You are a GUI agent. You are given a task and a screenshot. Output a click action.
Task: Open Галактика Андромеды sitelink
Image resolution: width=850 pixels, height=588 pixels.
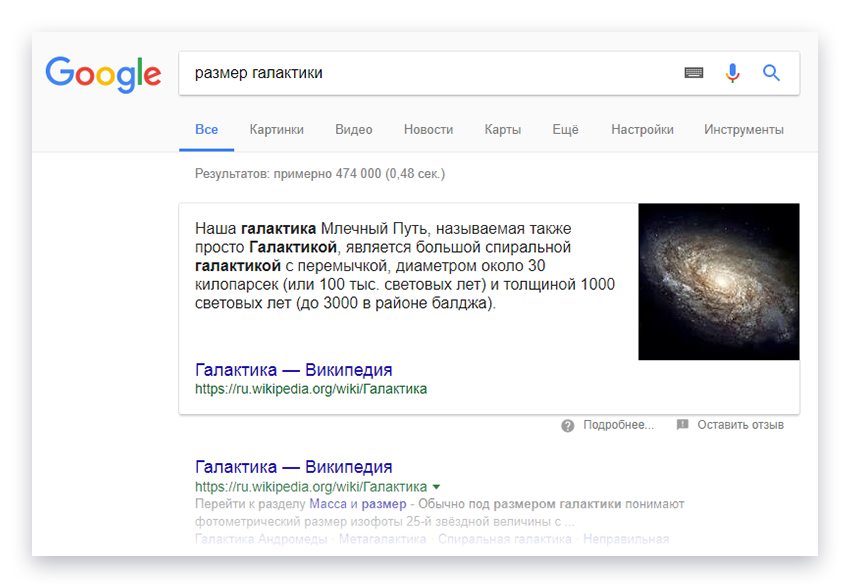(261, 539)
